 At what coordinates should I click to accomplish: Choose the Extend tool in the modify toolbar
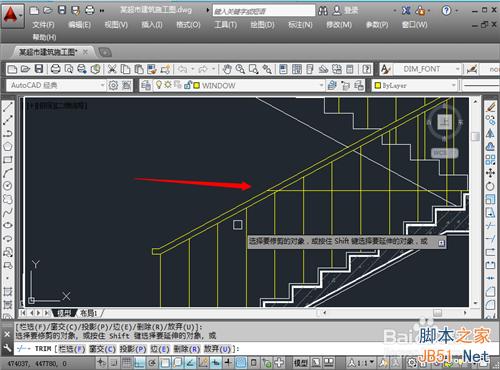[x=490, y=239]
